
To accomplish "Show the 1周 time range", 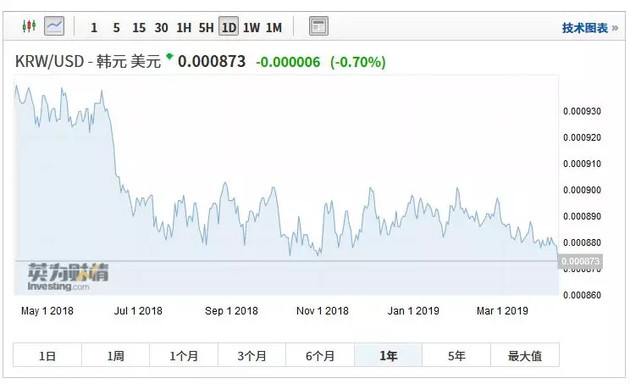I will point(116,355).
